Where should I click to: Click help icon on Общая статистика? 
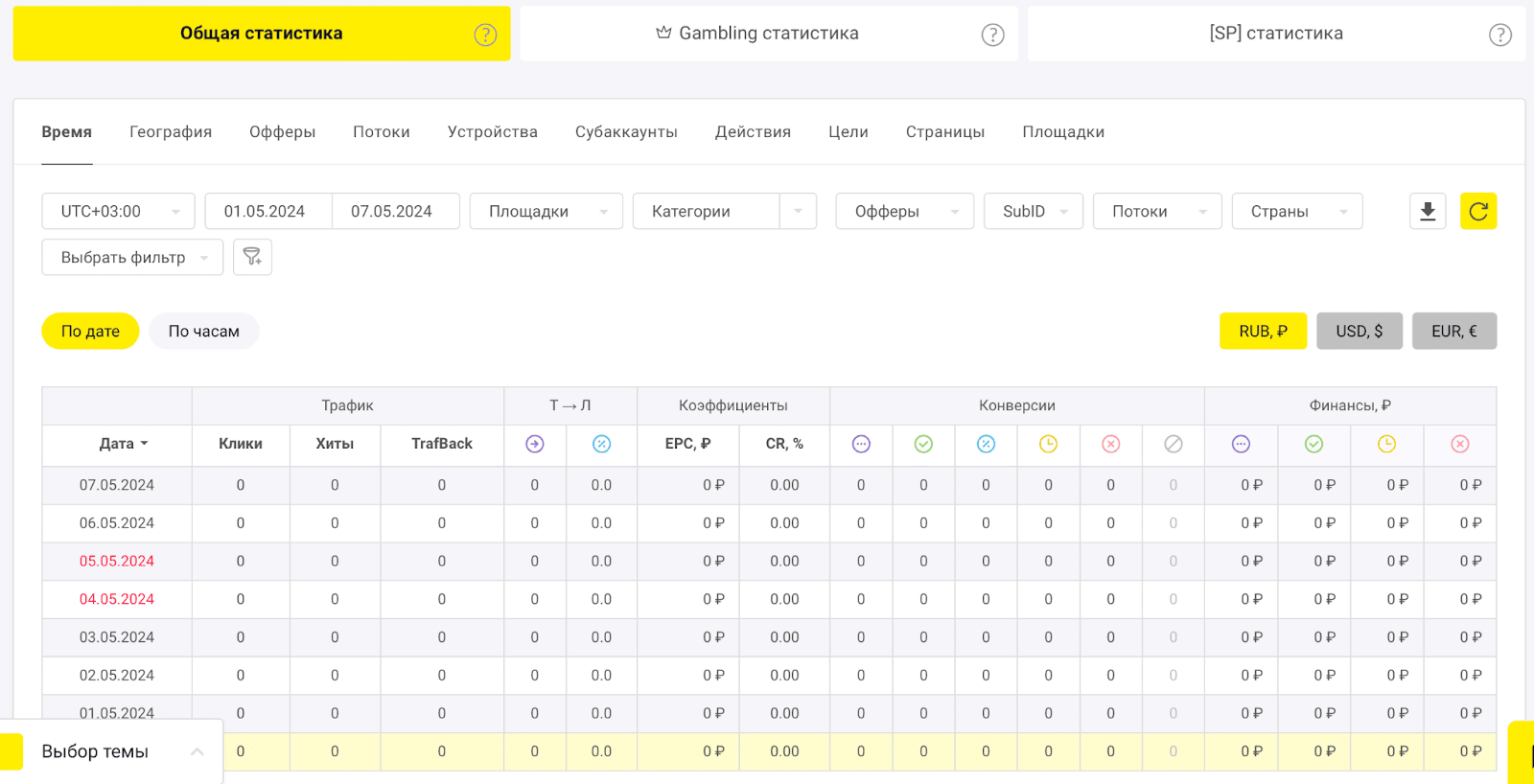tap(485, 35)
